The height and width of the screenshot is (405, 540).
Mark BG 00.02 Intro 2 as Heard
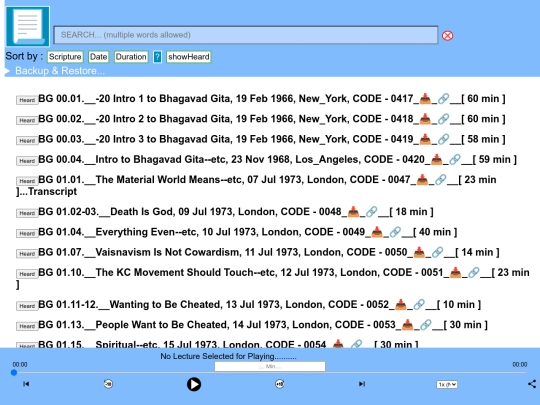pyautogui.click(x=27, y=121)
